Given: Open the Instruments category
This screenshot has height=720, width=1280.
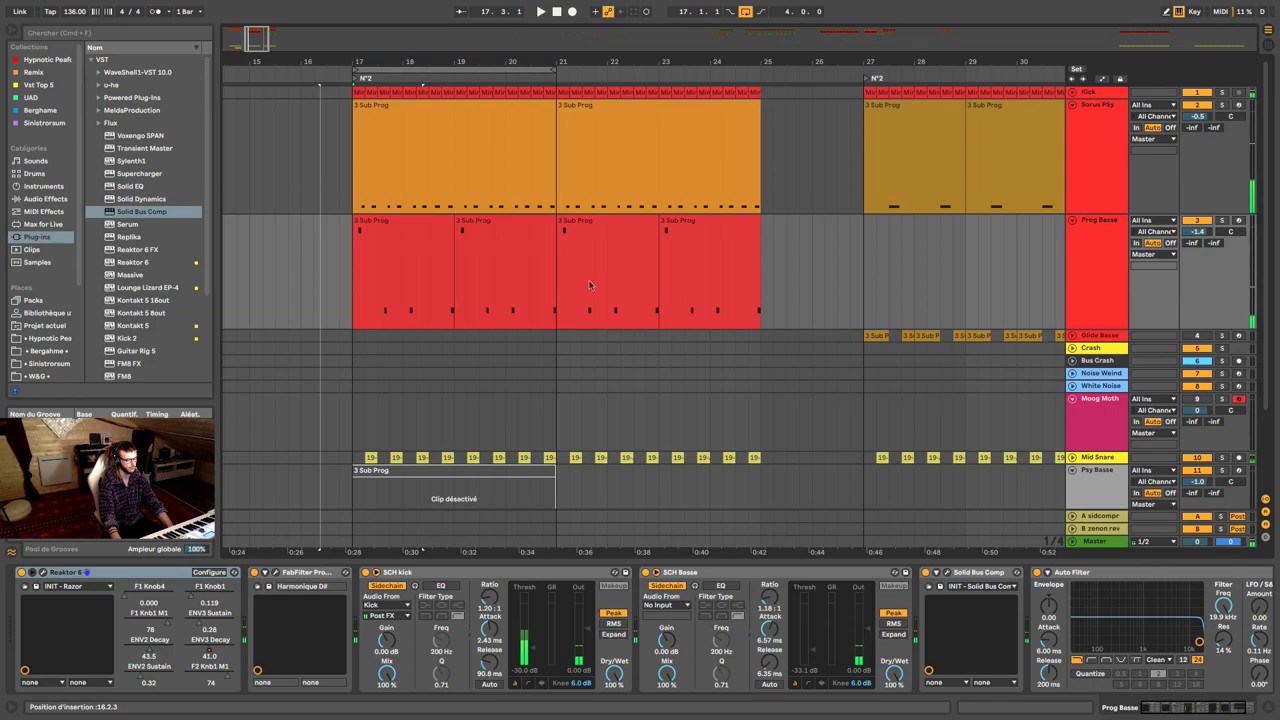Looking at the screenshot, I should tap(43, 187).
